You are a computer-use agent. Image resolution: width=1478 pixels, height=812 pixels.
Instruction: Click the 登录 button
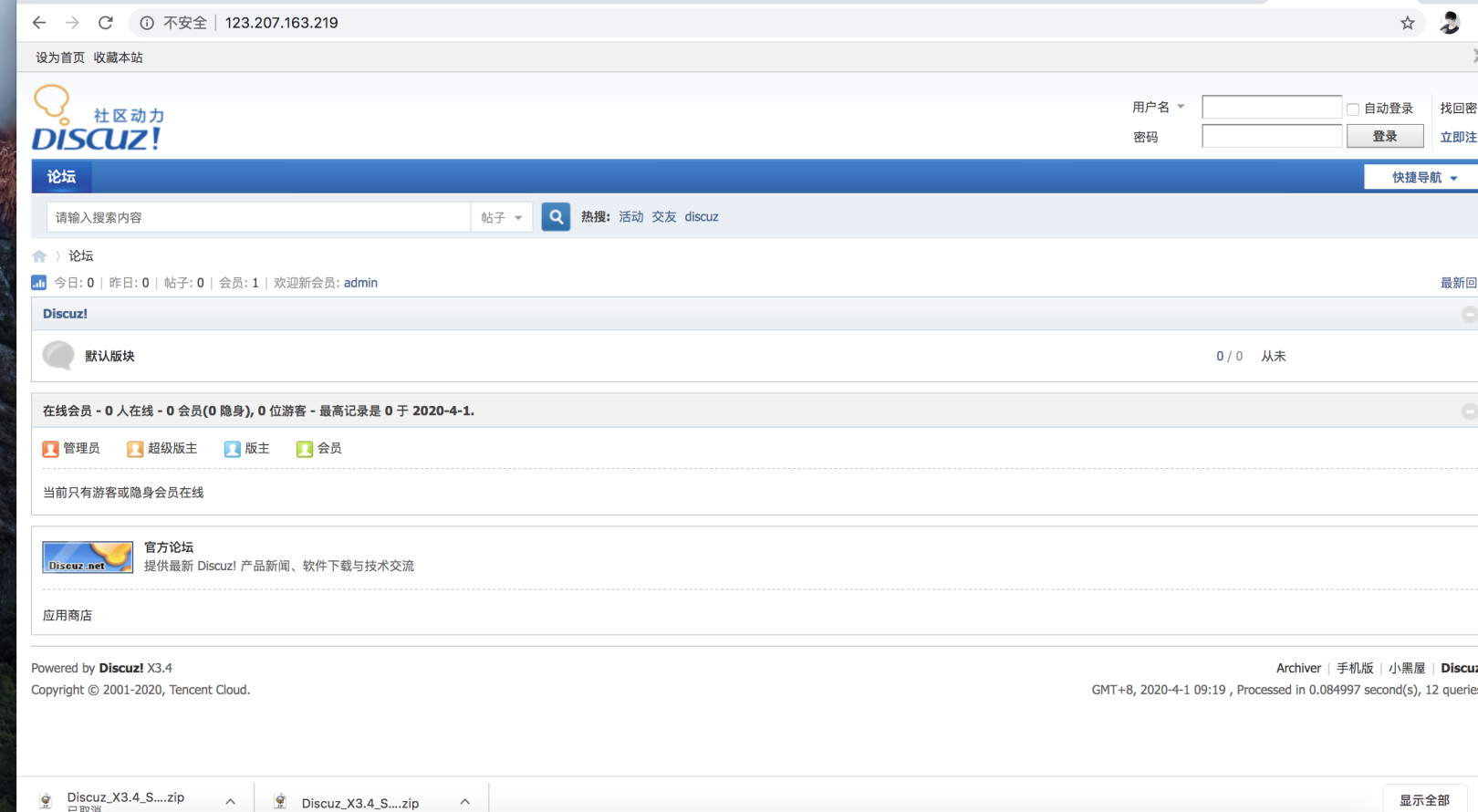[x=1385, y=136]
